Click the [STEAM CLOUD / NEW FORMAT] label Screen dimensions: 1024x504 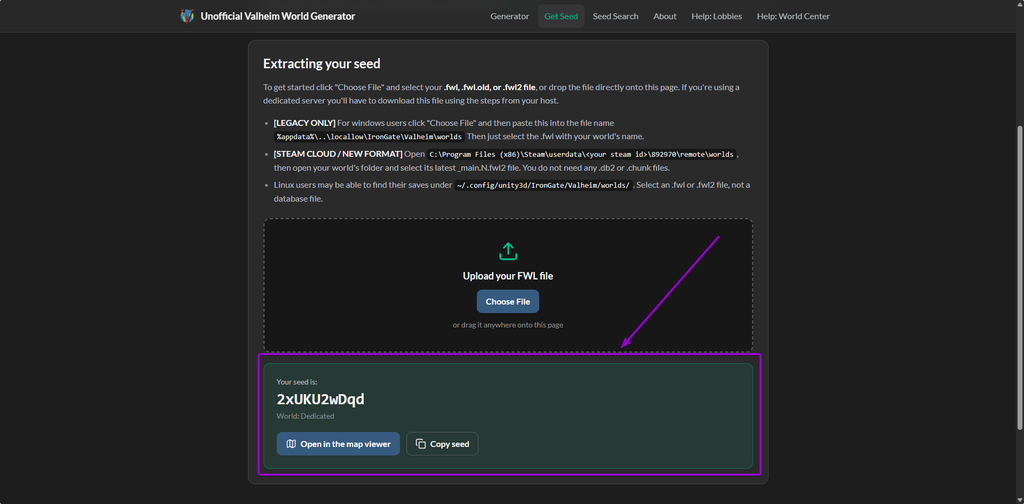338,154
